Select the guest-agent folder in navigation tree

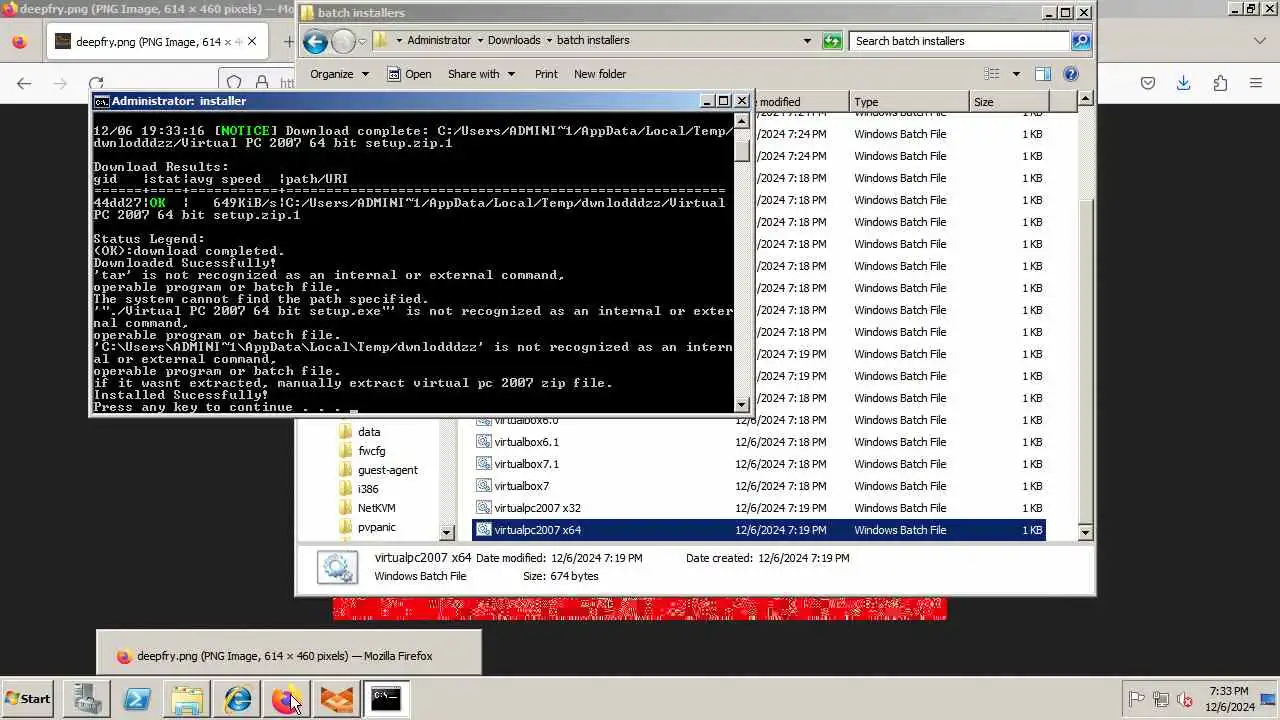(x=388, y=470)
